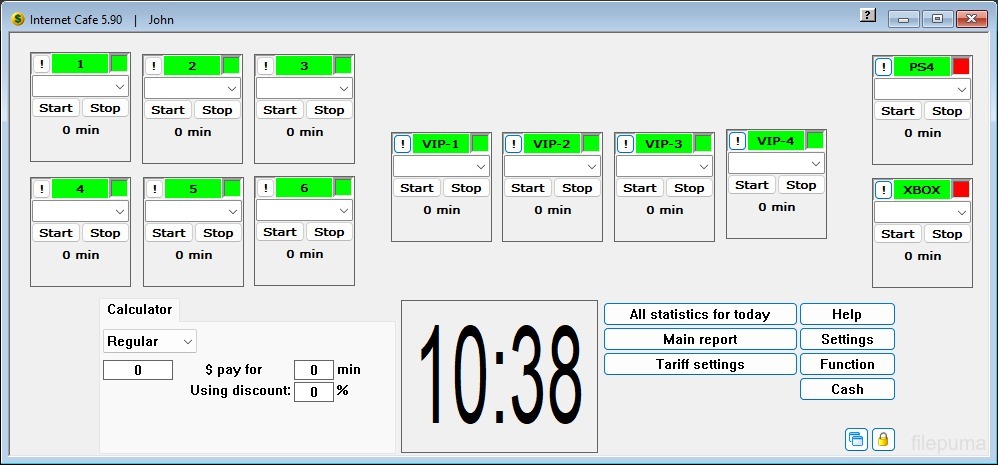Open All statistics for today
The width and height of the screenshot is (998, 465).
700,314
